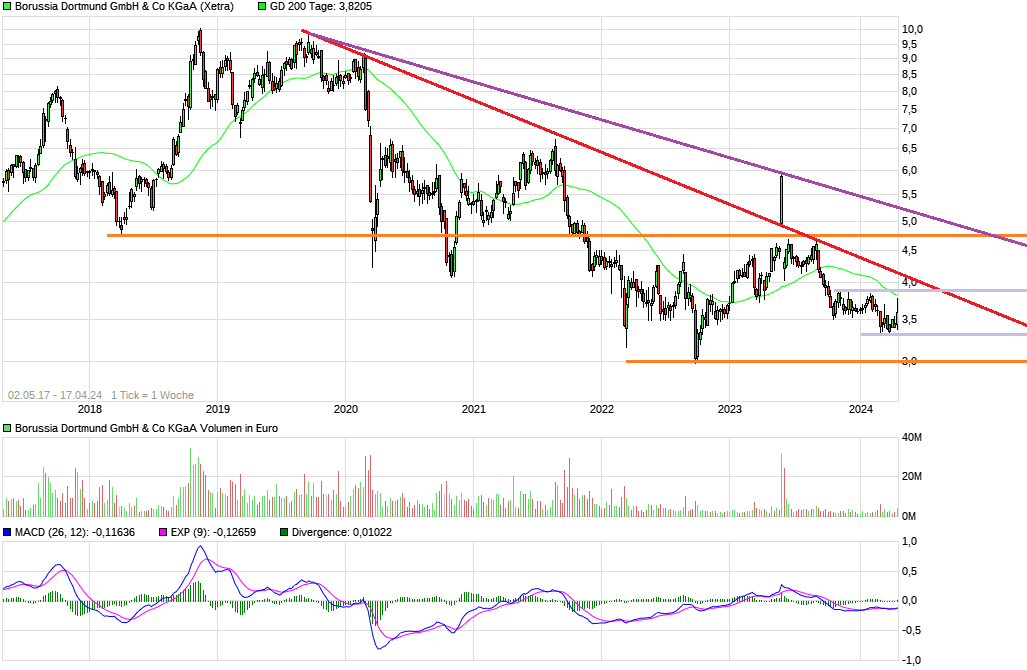Click the 8,0 price axis label
This screenshot has width=1027, height=670.
tap(910, 92)
